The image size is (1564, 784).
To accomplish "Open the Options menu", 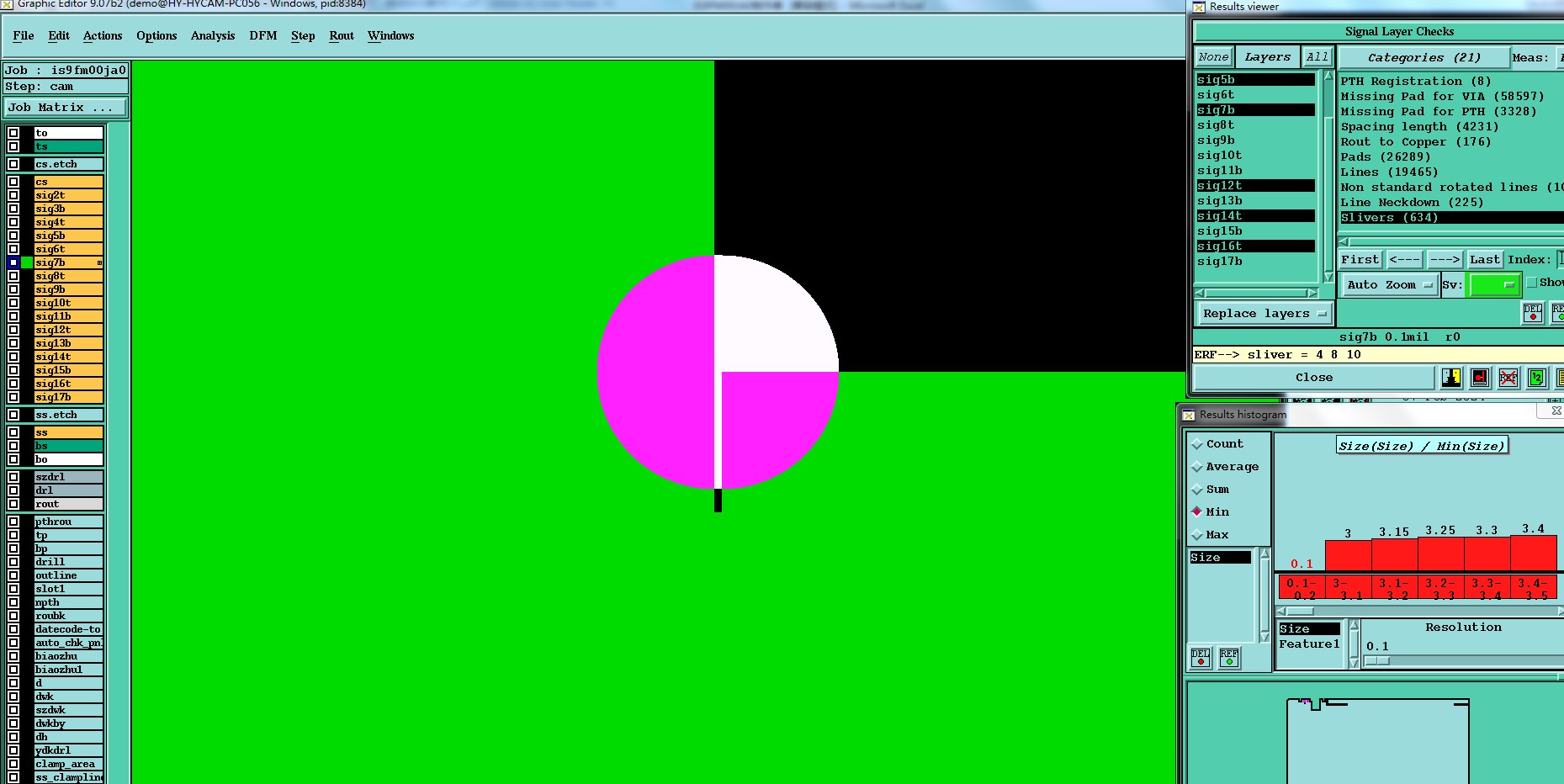I will 156,36.
